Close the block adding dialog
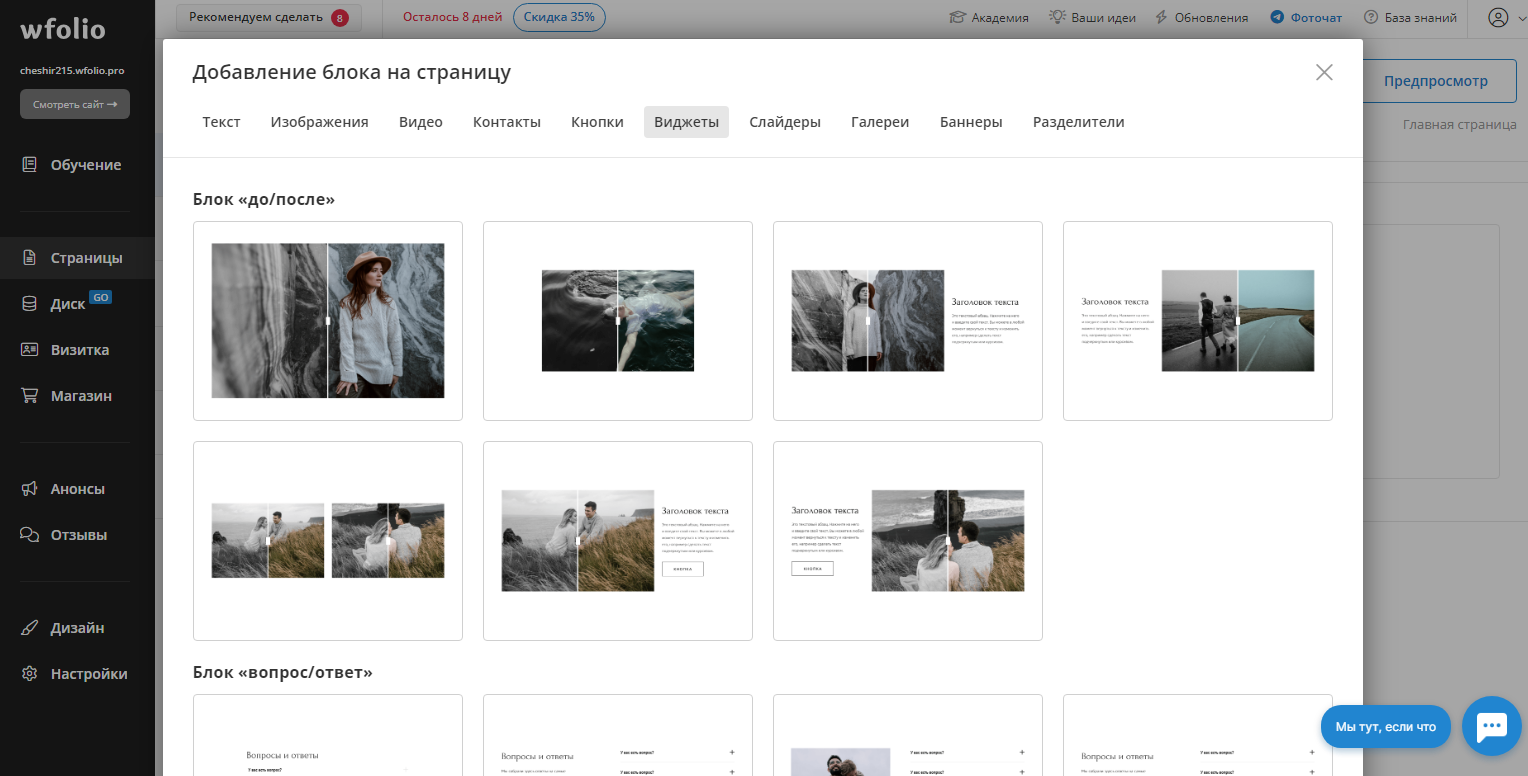 [x=1324, y=72]
